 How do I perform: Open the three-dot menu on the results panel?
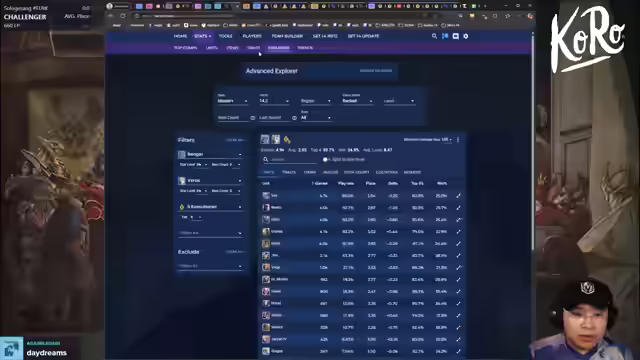[458, 140]
